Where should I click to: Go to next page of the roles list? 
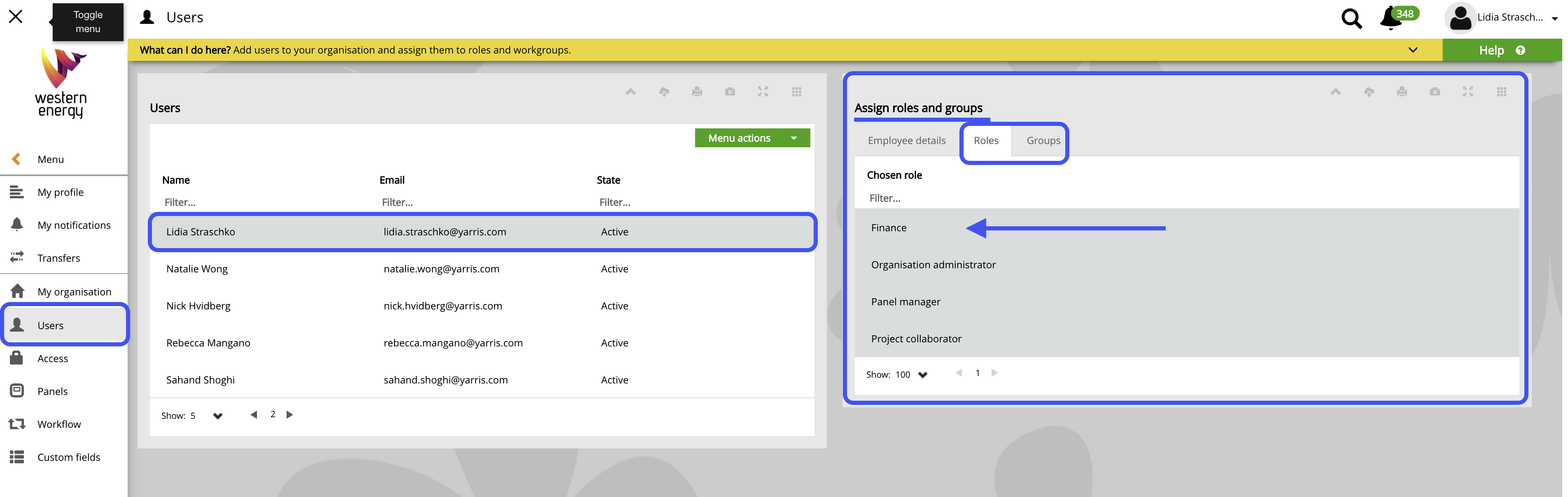pyautogui.click(x=994, y=373)
